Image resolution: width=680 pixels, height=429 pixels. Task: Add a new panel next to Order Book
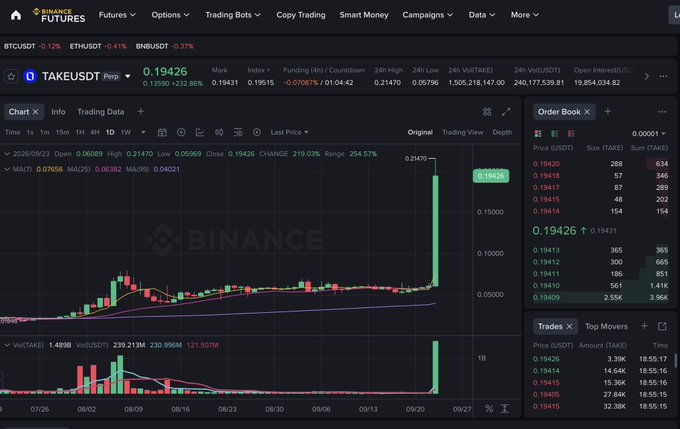tap(608, 111)
